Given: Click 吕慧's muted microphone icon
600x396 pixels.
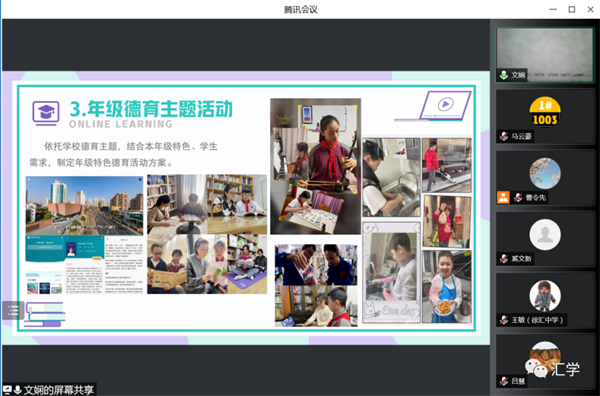Looking at the screenshot, I should pyautogui.click(x=504, y=381).
